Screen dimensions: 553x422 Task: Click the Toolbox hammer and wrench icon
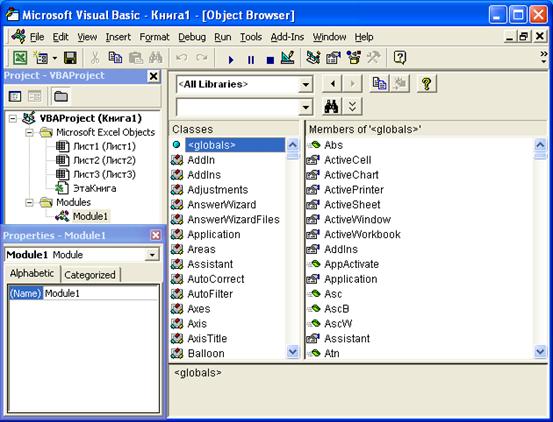pyautogui.click(x=373, y=57)
